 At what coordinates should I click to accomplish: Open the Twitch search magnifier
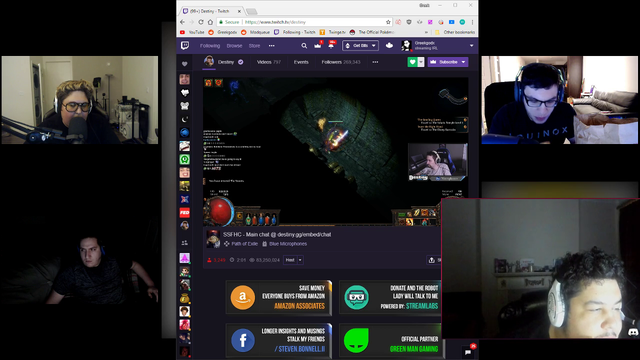(304, 46)
